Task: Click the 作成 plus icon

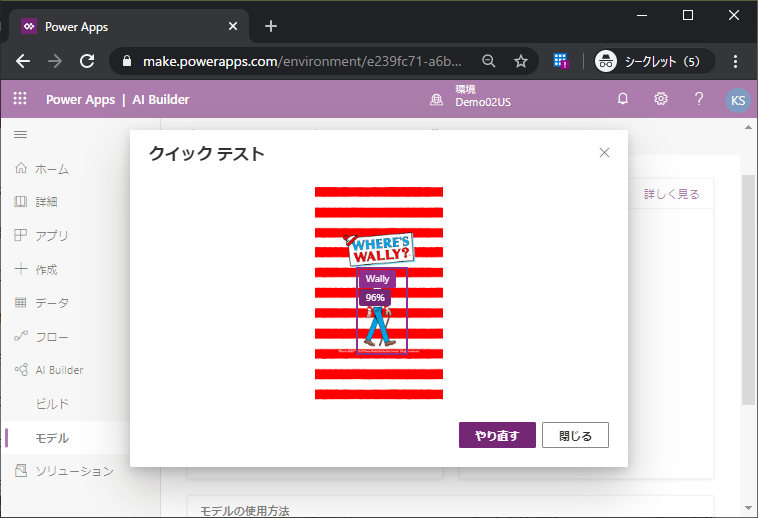Action: pos(21,269)
